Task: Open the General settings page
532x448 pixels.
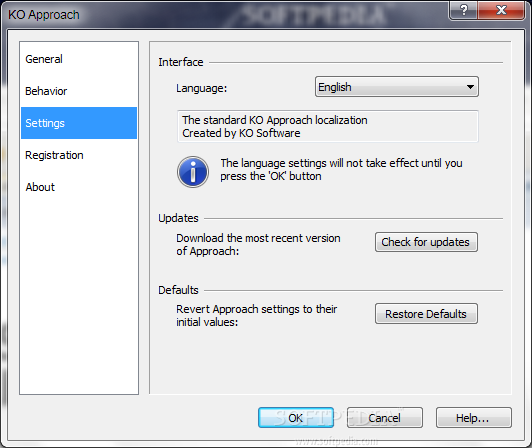Action: [x=79, y=59]
